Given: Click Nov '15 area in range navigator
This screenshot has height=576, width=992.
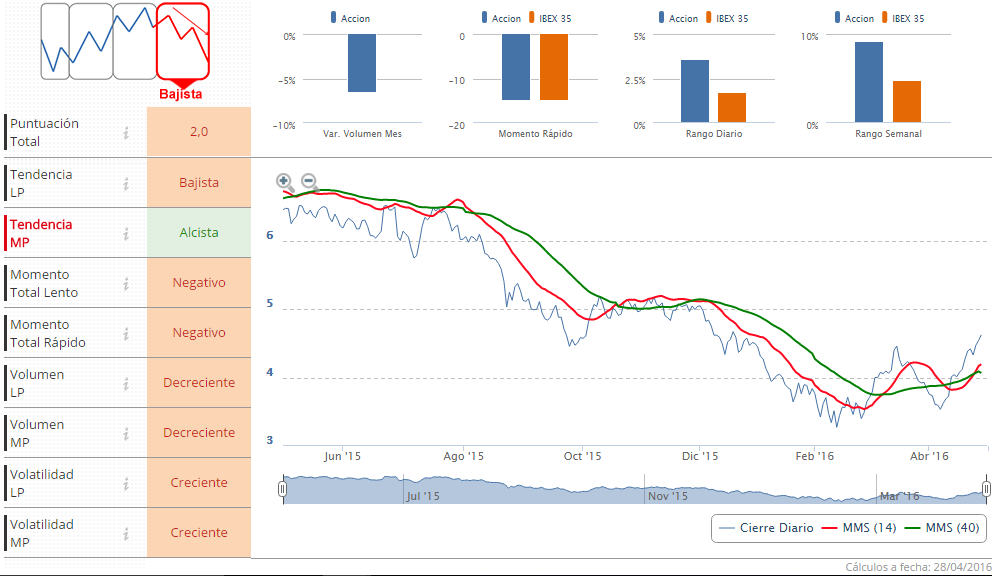Looking at the screenshot, I should (x=667, y=496).
